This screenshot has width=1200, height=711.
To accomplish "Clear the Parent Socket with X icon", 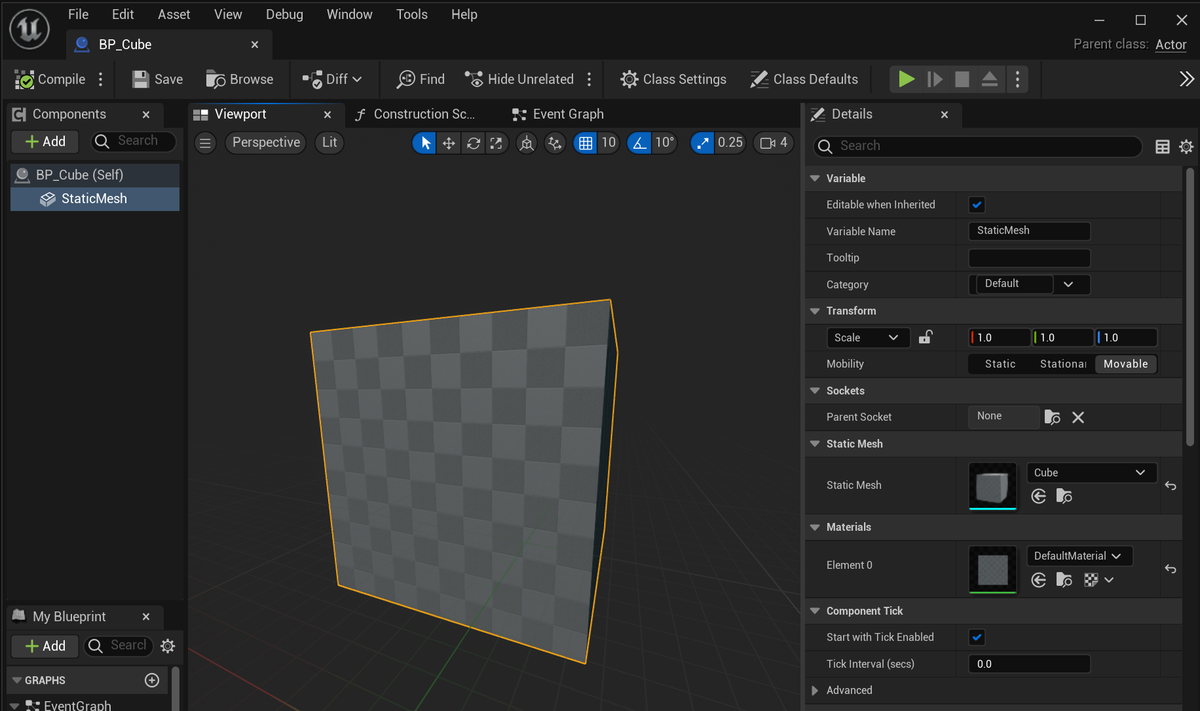I will click(1078, 417).
